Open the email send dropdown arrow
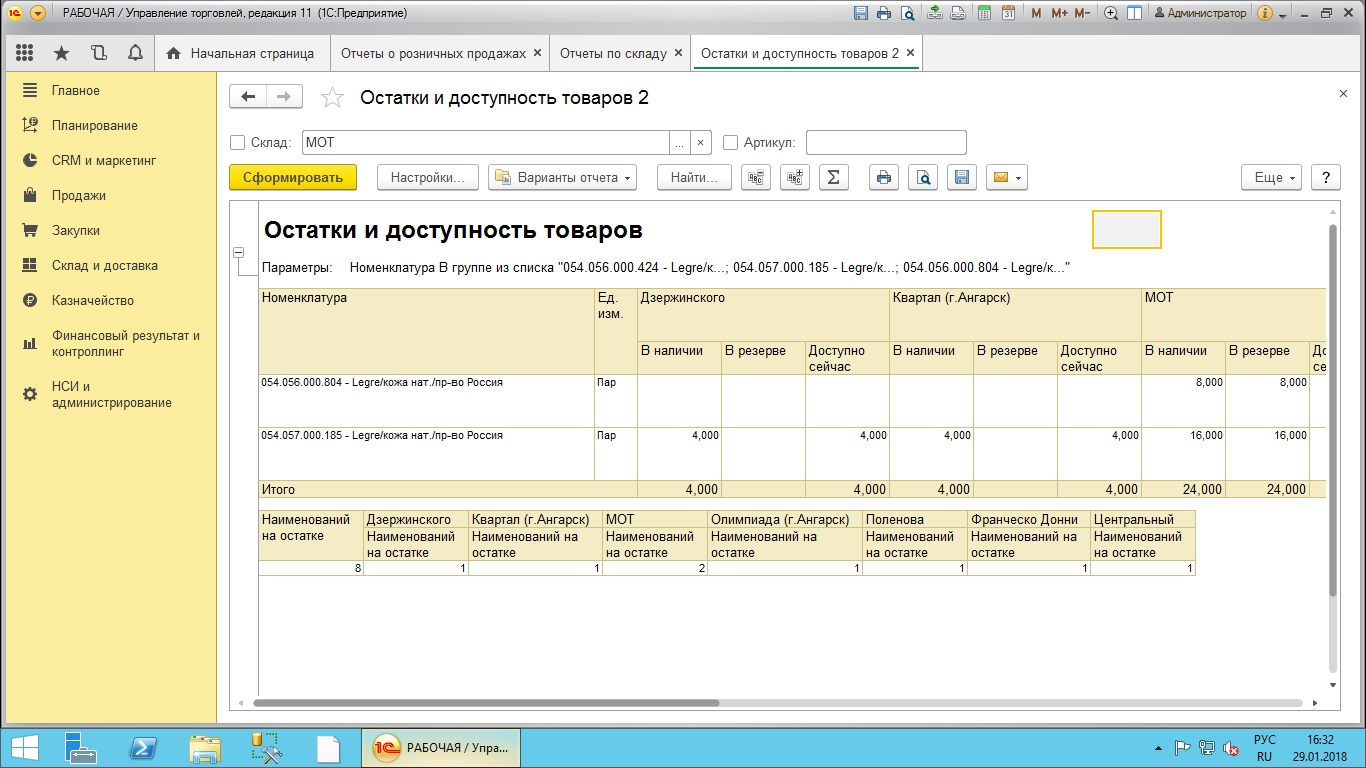Image resolution: width=1366 pixels, height=768 pixels. 1018,178
